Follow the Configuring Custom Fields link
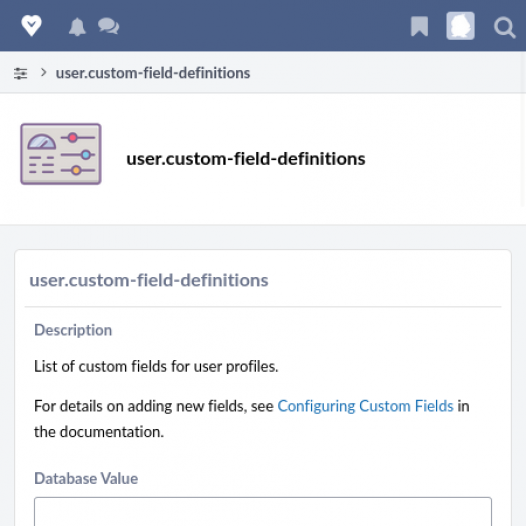The image size is (526, 526). pyautogui.click(x=365, y=406)
